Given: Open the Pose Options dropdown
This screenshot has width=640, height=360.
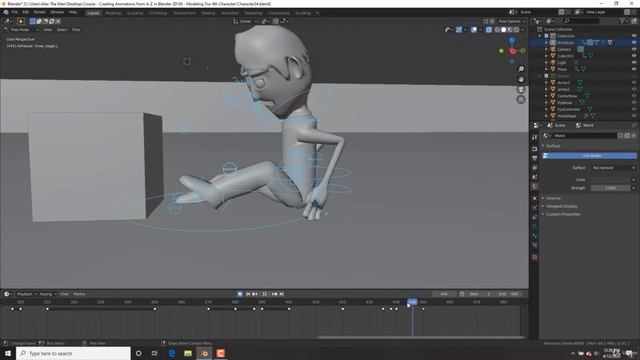Looking at the screenshot, I should [x=511, y=21].
